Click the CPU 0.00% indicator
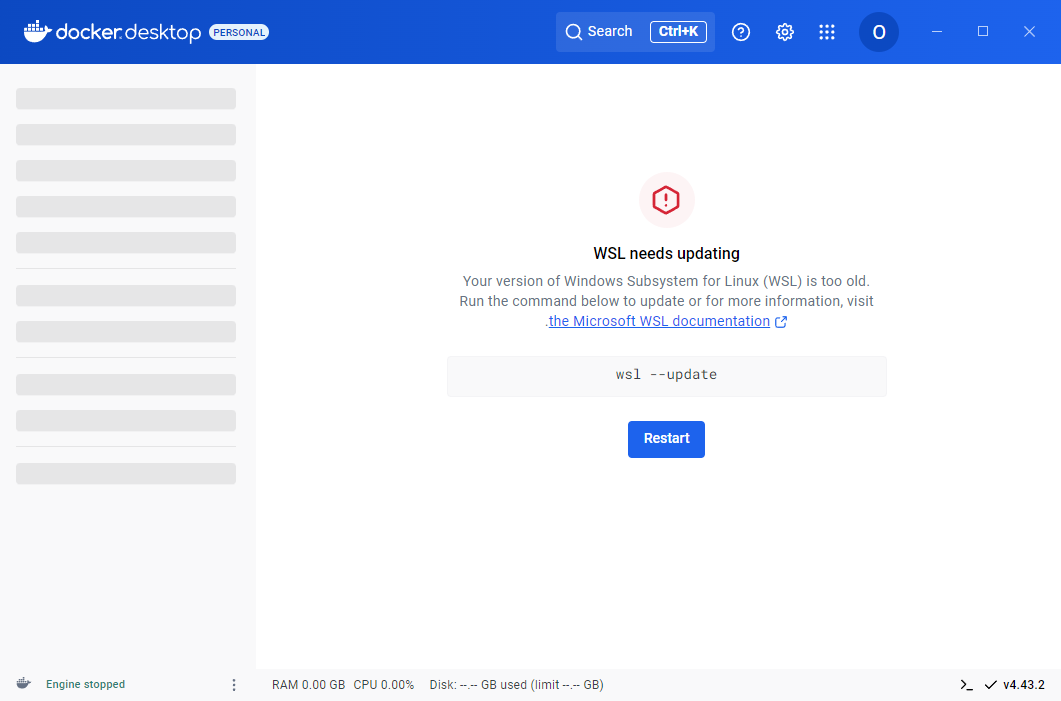This screenshot has width=1061, height=701. (x=384, y=685)
